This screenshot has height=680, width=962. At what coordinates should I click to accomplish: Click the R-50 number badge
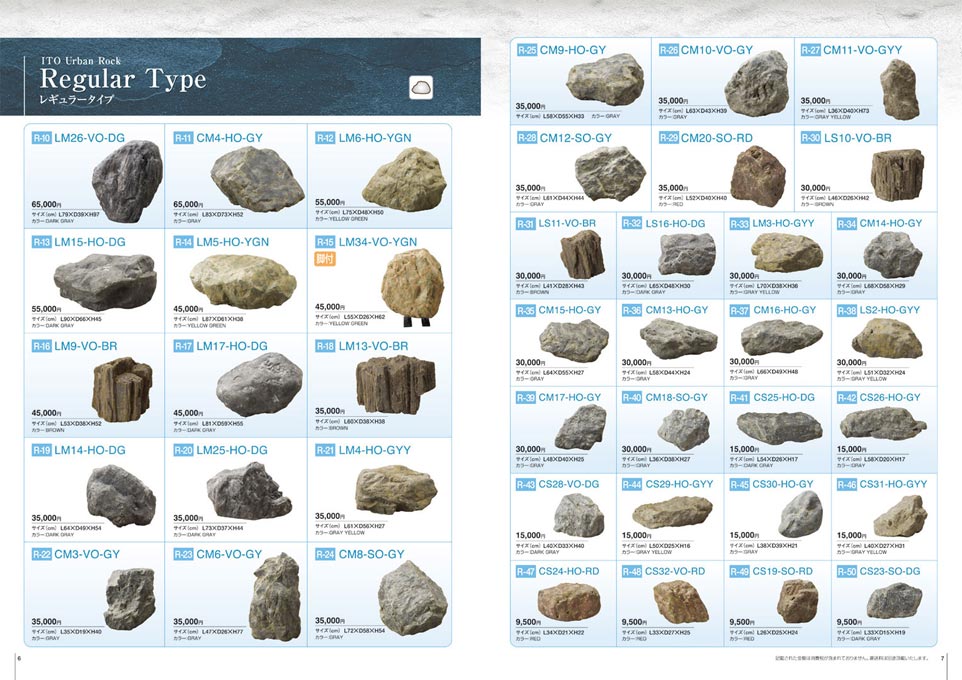(x=846, y=572)
